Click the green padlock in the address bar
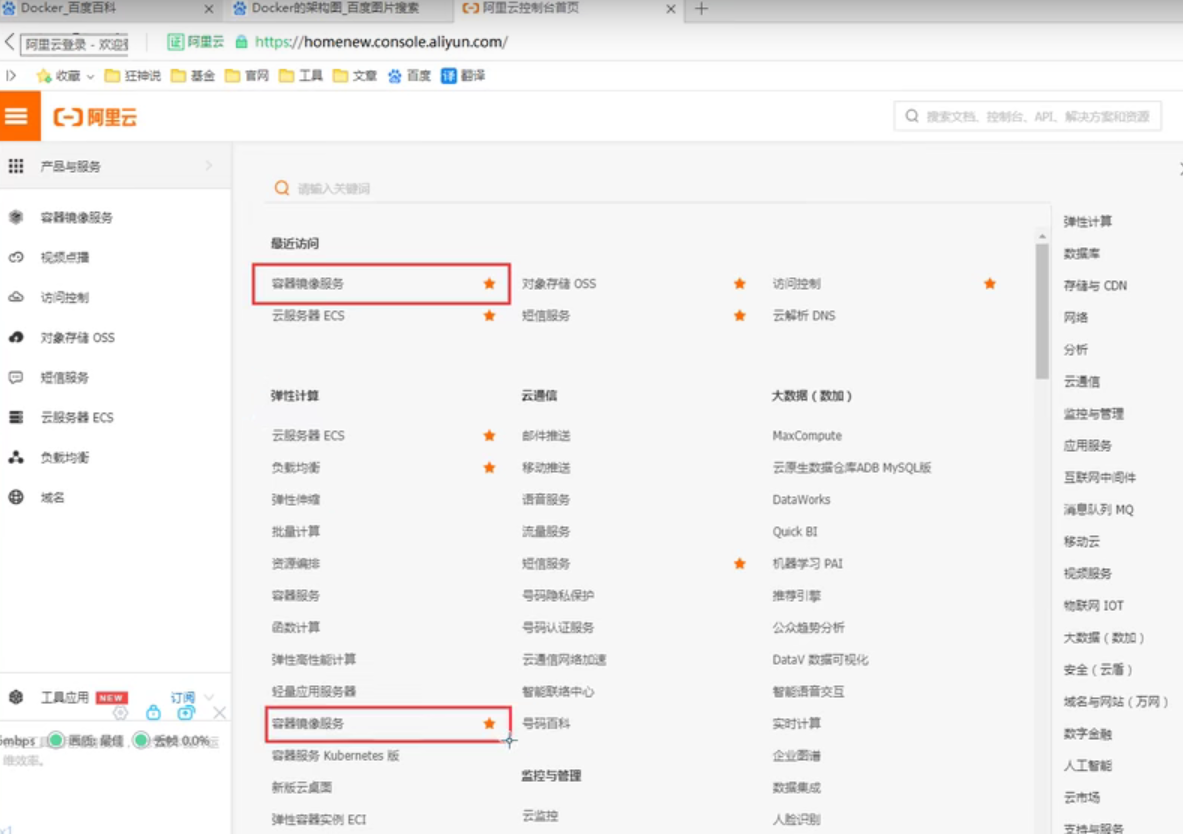1183x834 pixels. tap(241, 42)
